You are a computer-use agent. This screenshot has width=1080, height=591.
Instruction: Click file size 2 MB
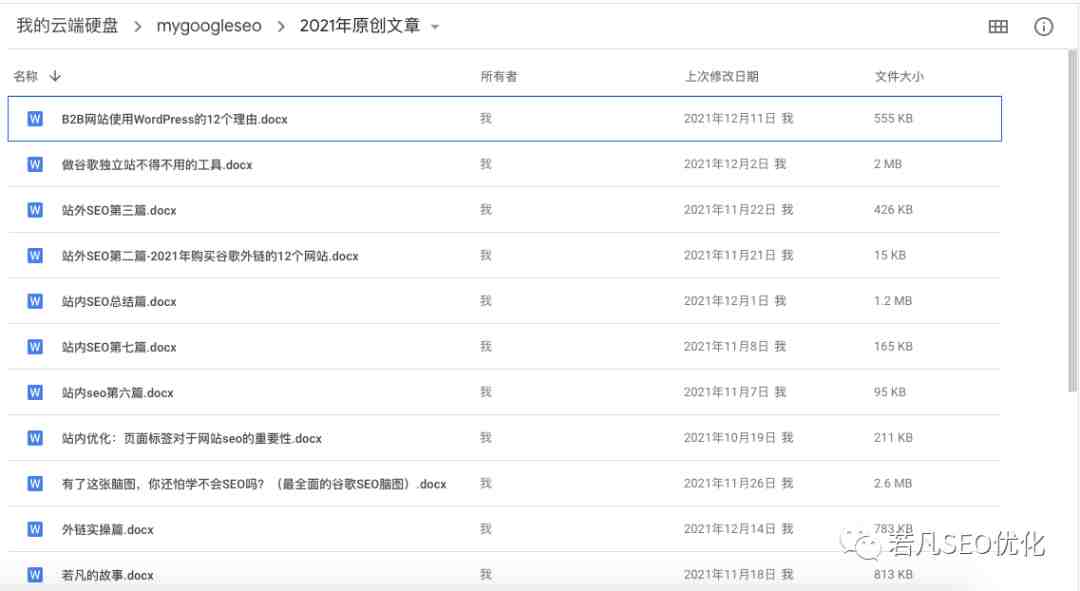point(888,164)
